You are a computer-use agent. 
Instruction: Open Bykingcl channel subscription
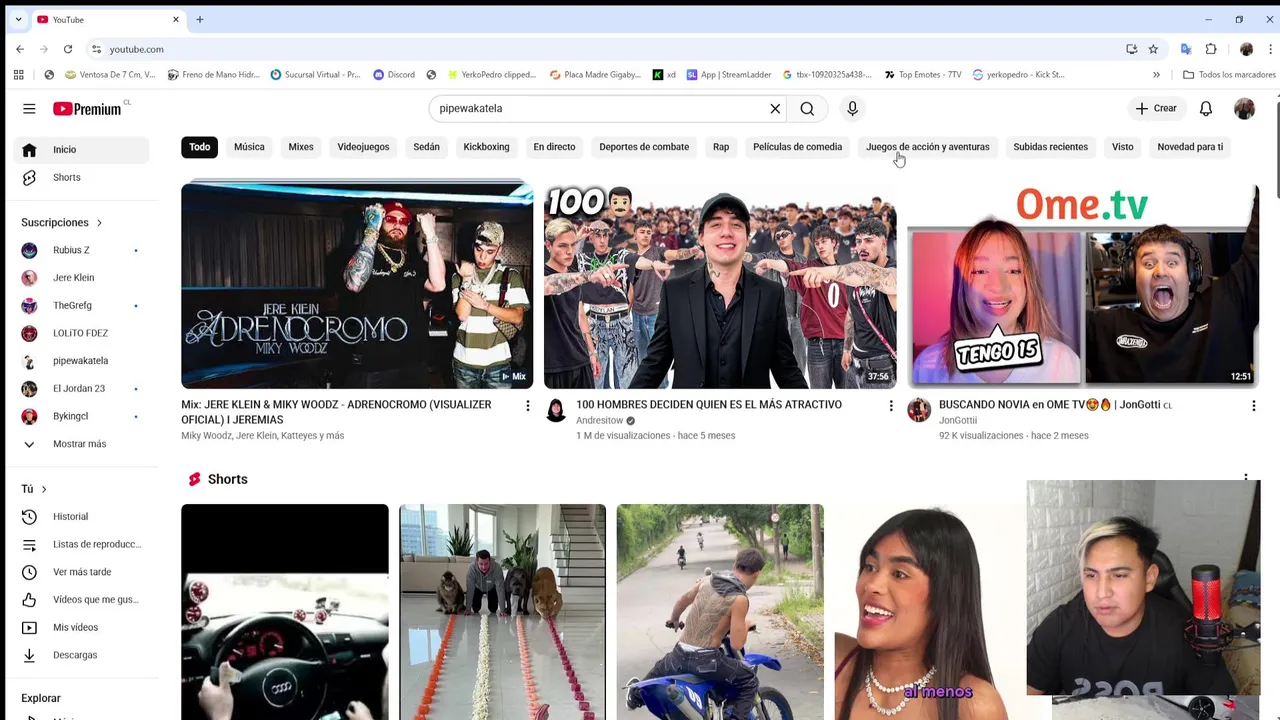pos(82,416)
